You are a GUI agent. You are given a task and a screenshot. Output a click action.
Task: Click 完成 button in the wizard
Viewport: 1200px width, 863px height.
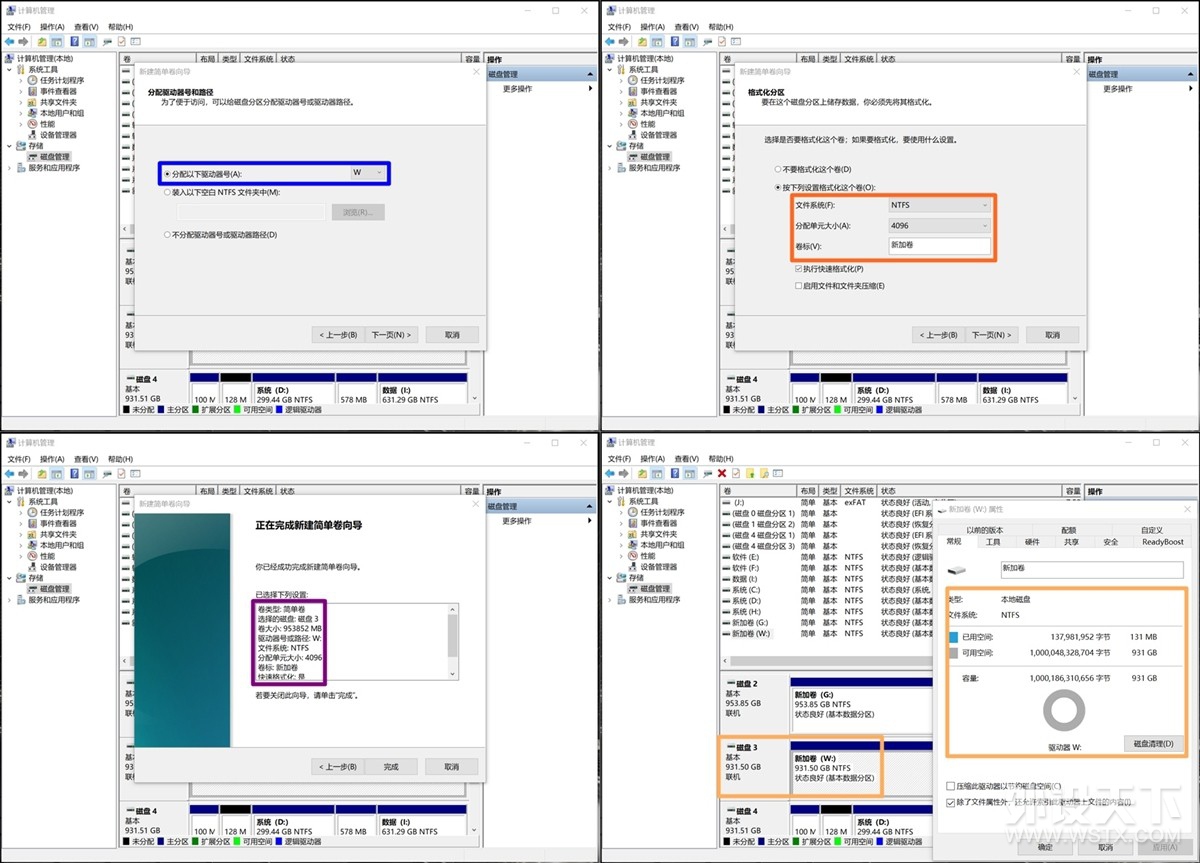(391, 767)
